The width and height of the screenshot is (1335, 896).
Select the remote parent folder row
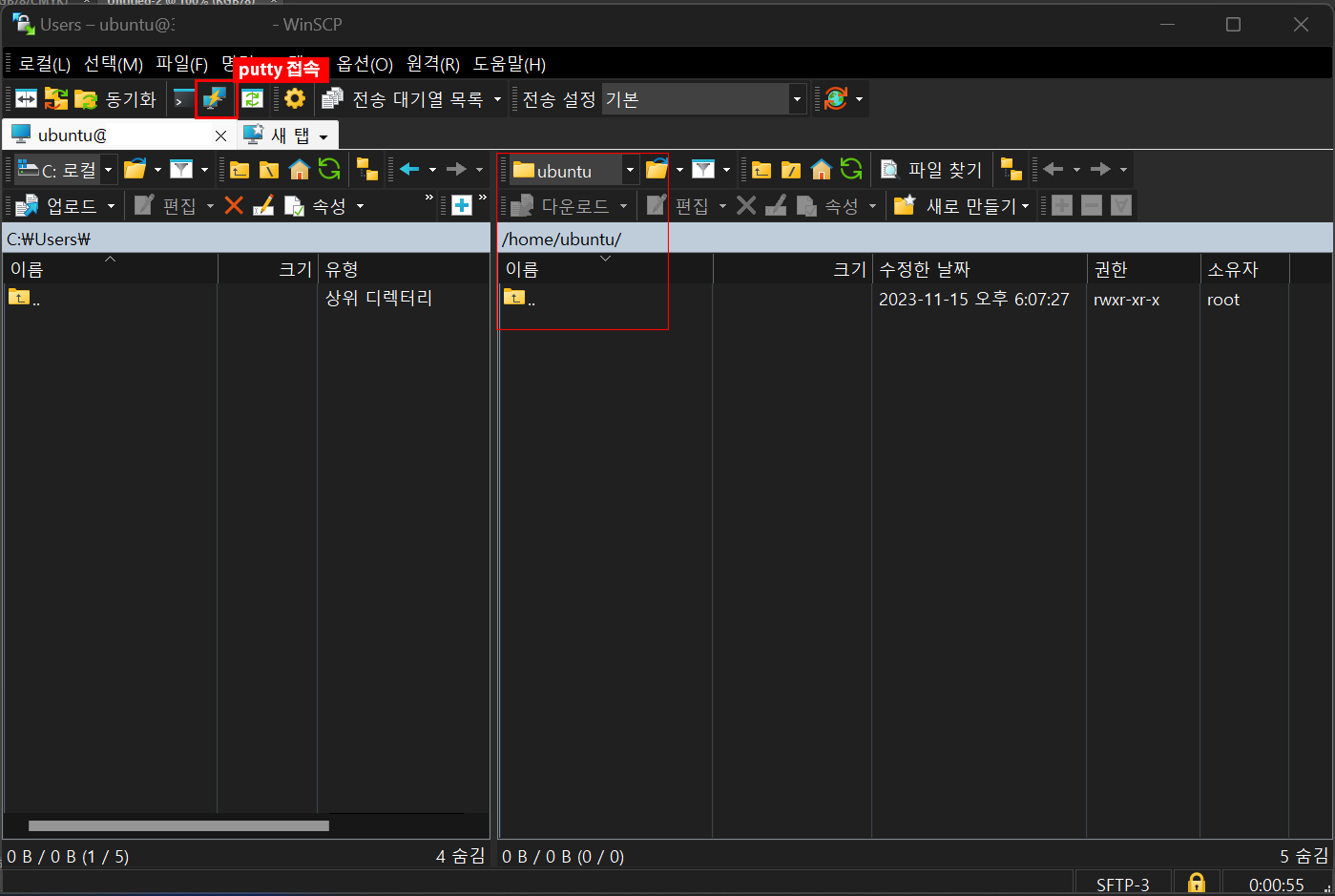coord(914,299)
